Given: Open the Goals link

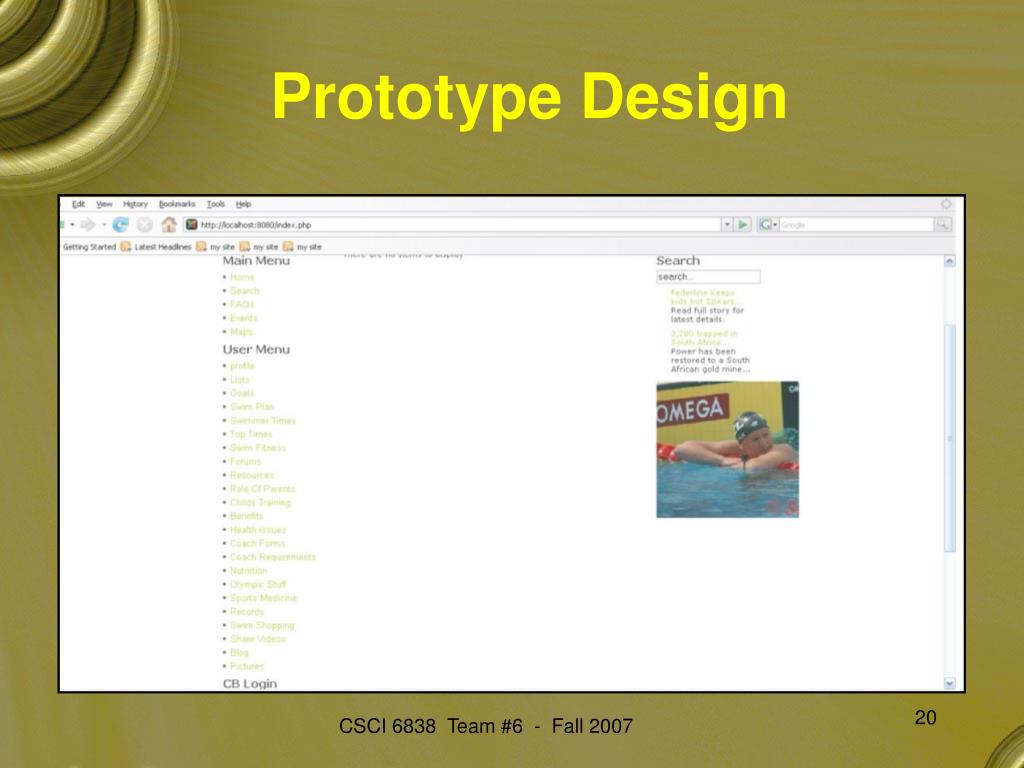Looking at the screenshot, I should click(x=242, y=393).
